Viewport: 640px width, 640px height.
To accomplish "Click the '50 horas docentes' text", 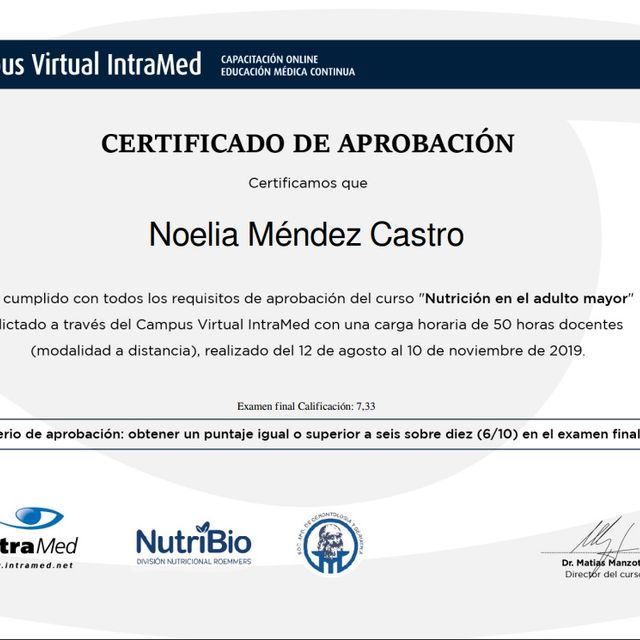I will click(558, 324).
